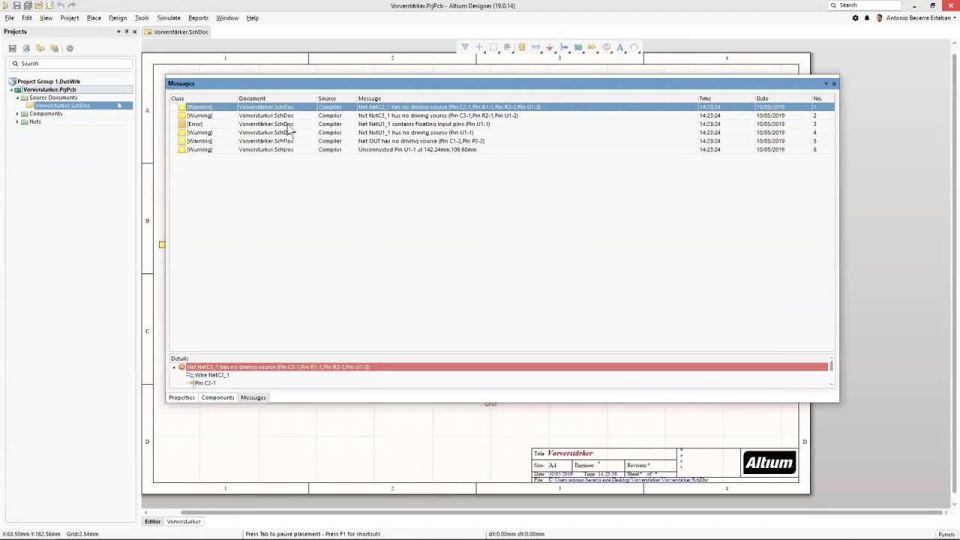Click the Redo arrow in the title bar
The height and width of the screenshot is (540, 960).
point(71,5)
